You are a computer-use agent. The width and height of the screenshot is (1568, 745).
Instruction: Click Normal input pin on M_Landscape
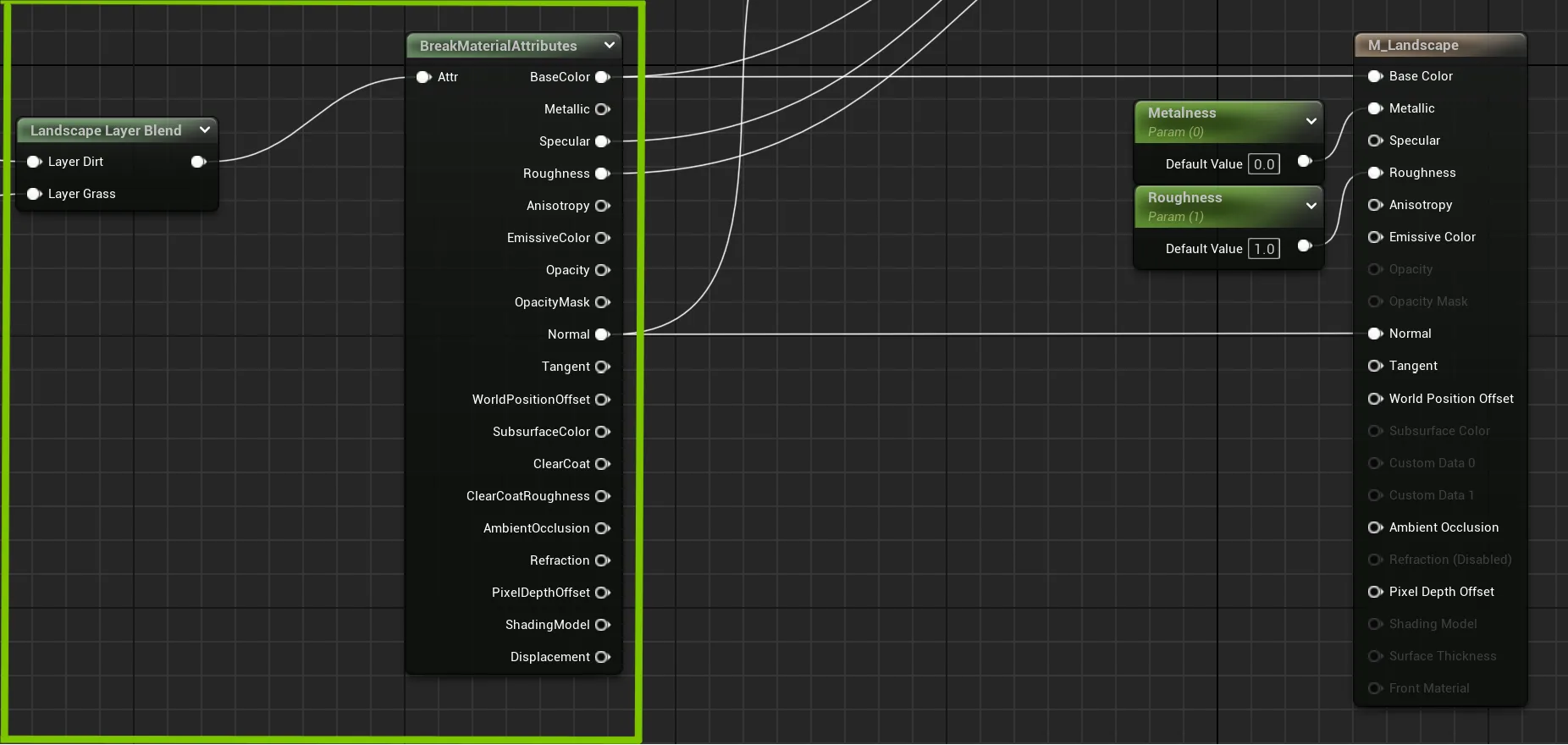1376,334
